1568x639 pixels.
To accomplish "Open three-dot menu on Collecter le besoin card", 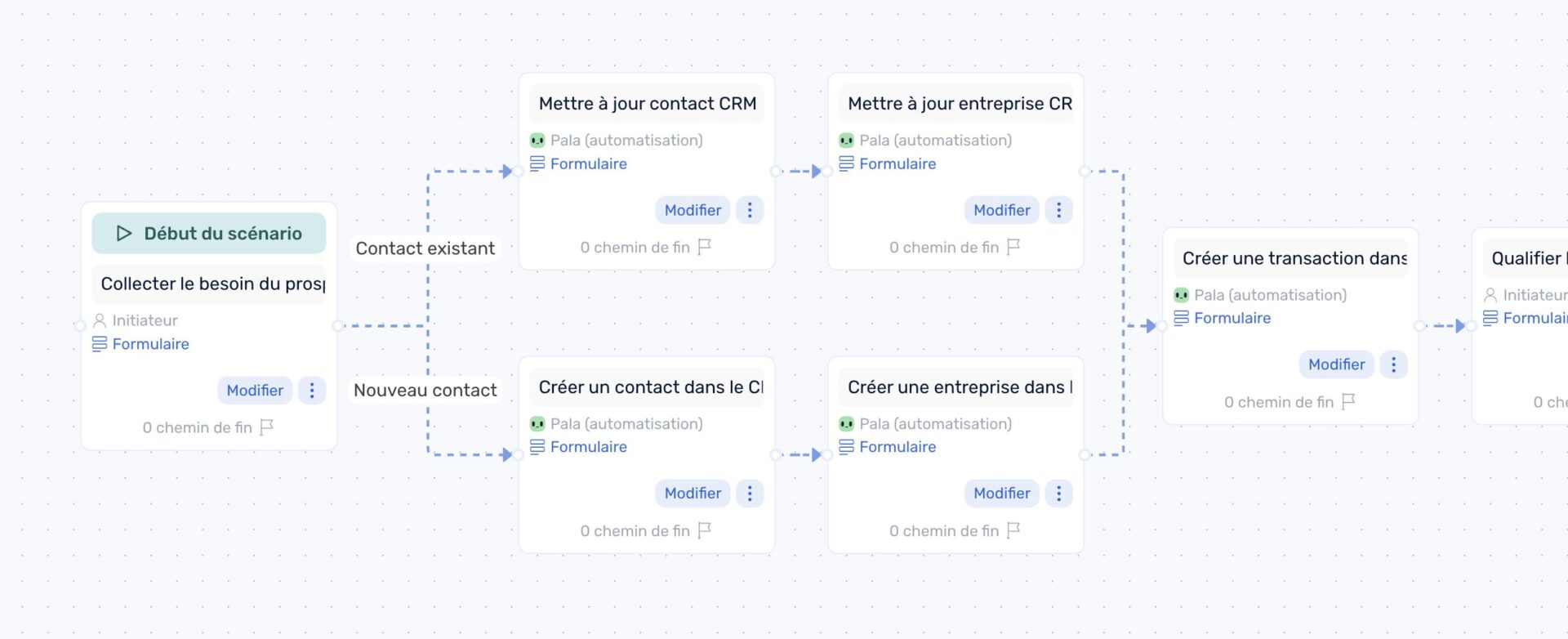I will pos(312,391).
